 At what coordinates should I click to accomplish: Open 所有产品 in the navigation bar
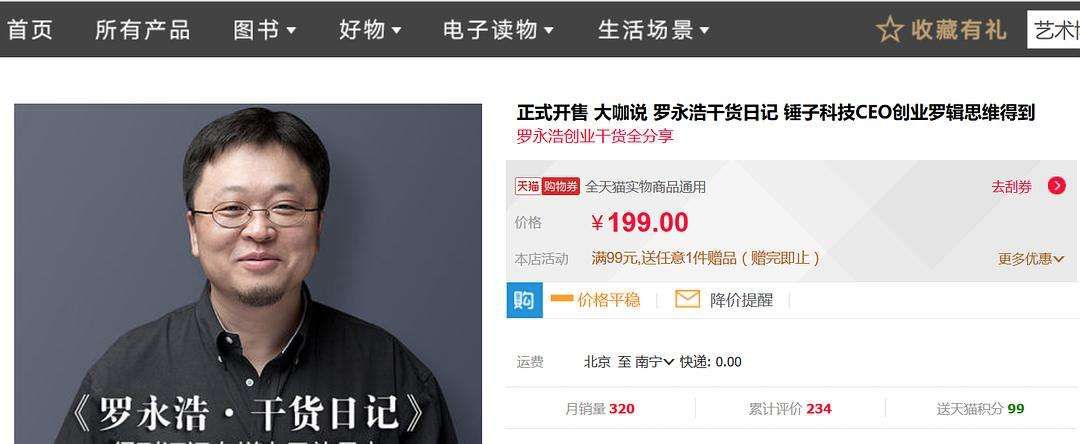pos(143,30)
